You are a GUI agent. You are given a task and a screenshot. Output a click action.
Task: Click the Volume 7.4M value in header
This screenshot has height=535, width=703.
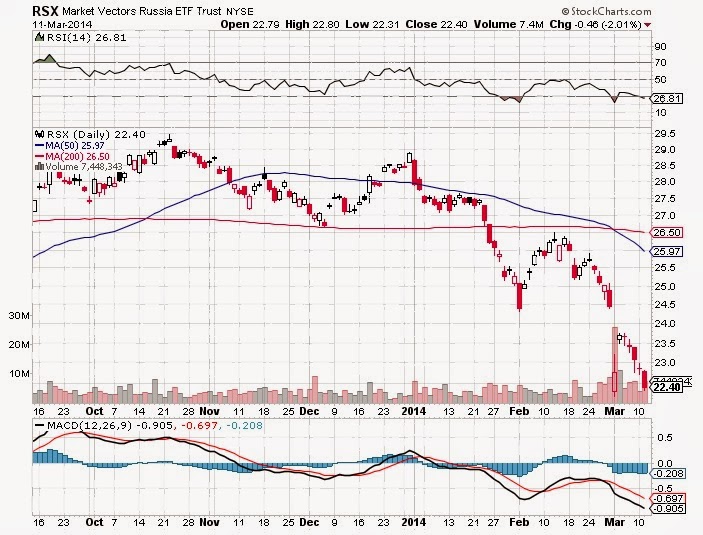(508, 24)
